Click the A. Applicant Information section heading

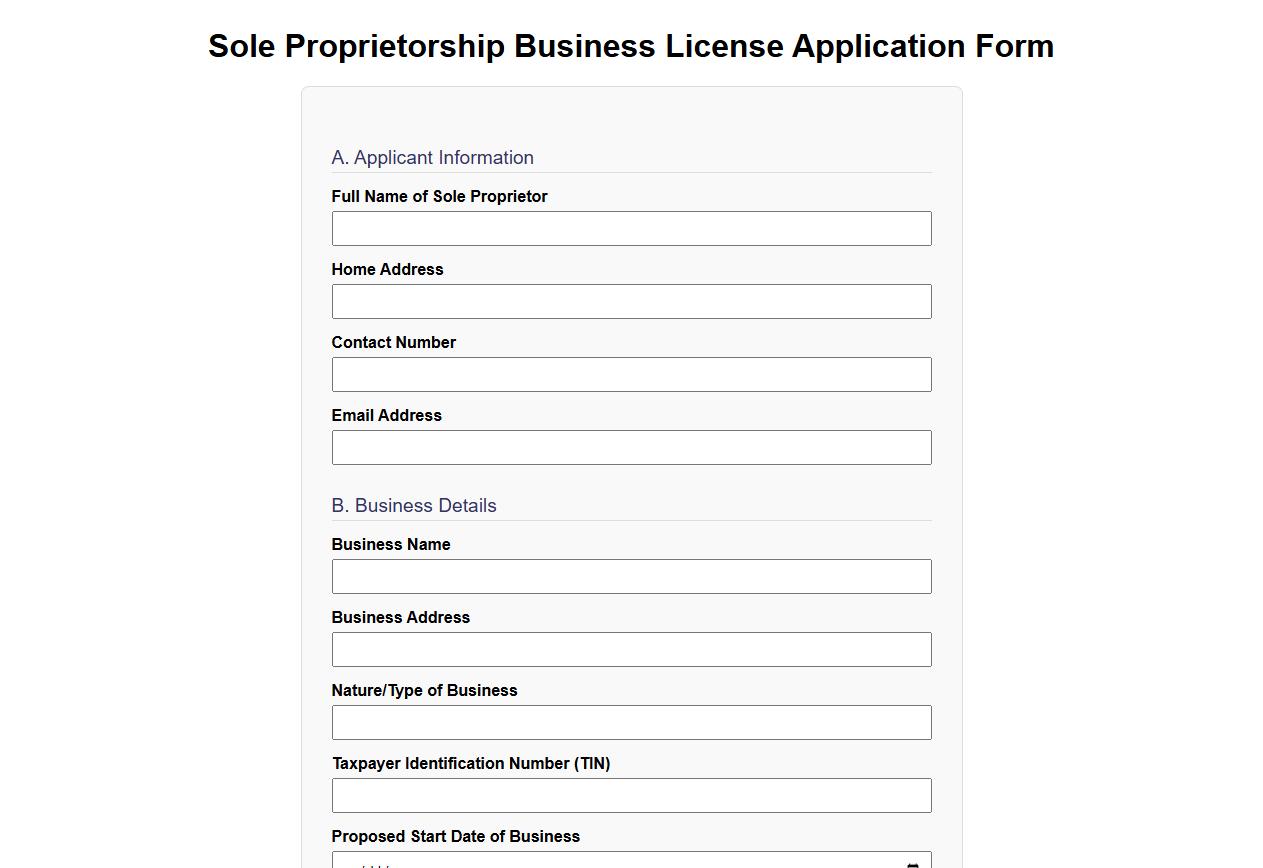(433, 157)
